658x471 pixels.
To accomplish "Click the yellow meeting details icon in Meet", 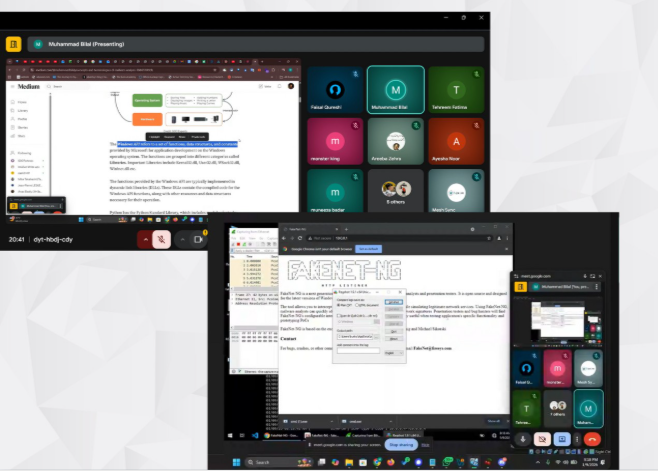I will (x=13, y=44).
